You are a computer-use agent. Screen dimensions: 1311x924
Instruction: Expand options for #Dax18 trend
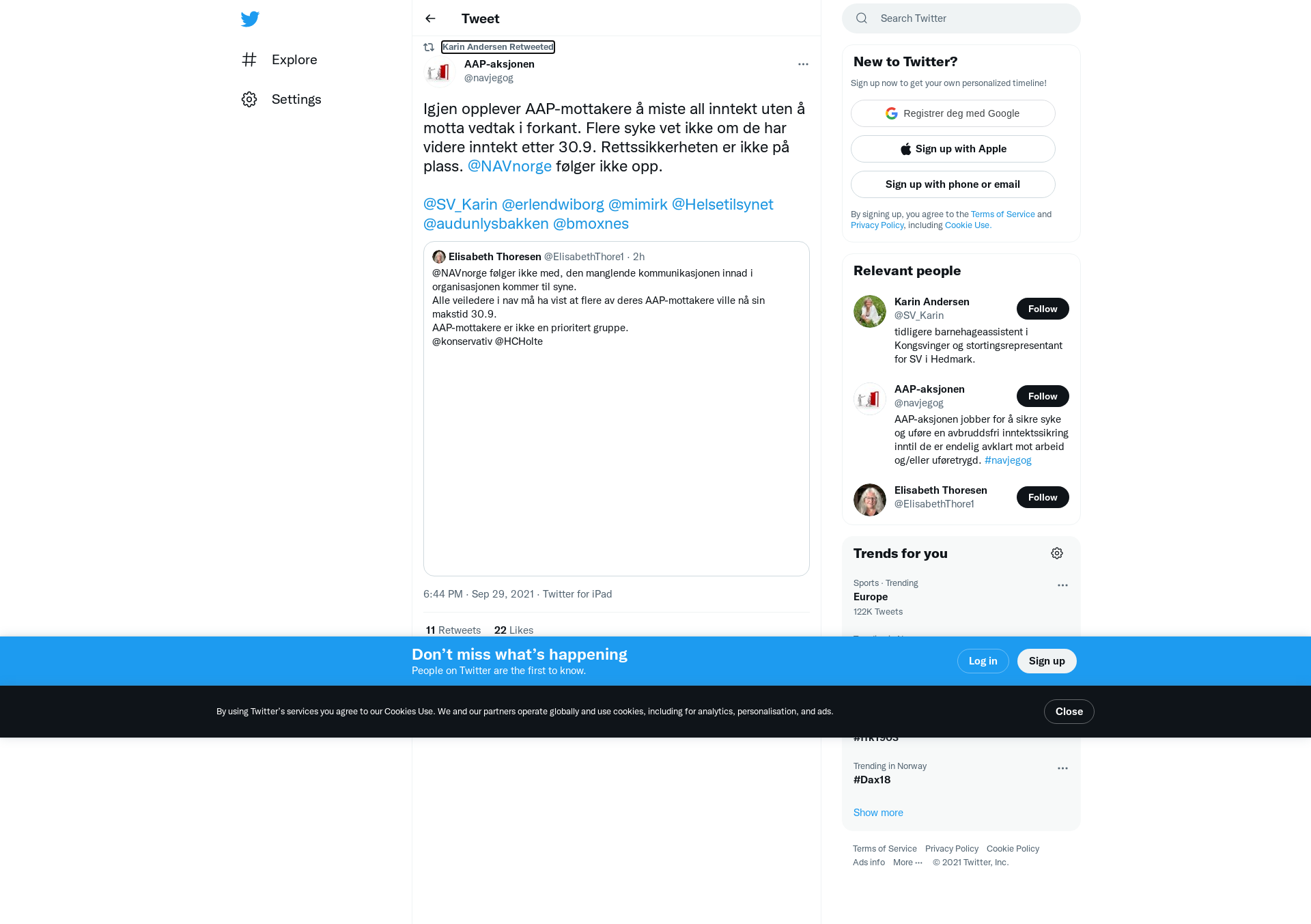(x=1062, y=768)
